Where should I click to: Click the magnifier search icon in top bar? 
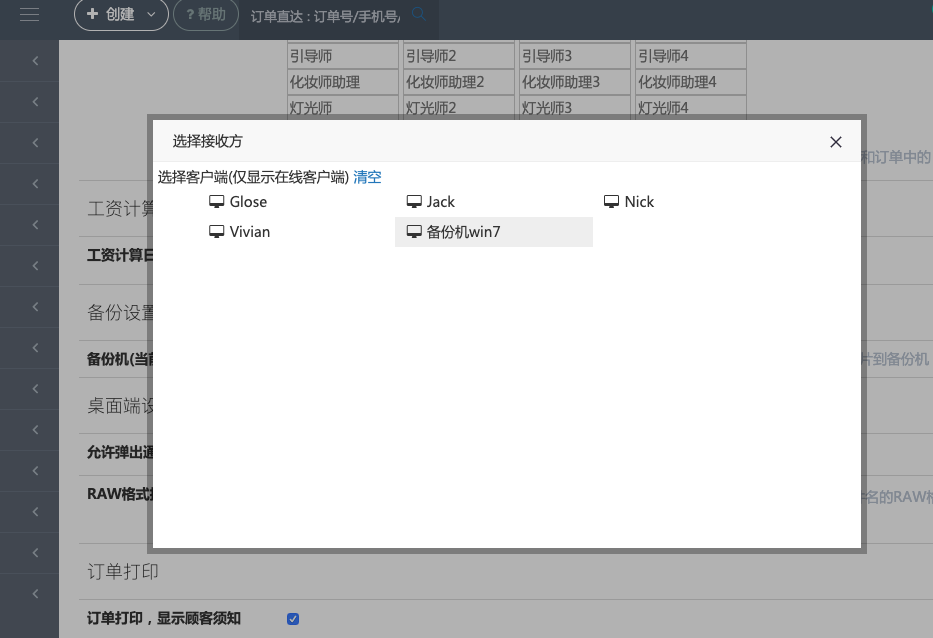[x=419, y=14]
